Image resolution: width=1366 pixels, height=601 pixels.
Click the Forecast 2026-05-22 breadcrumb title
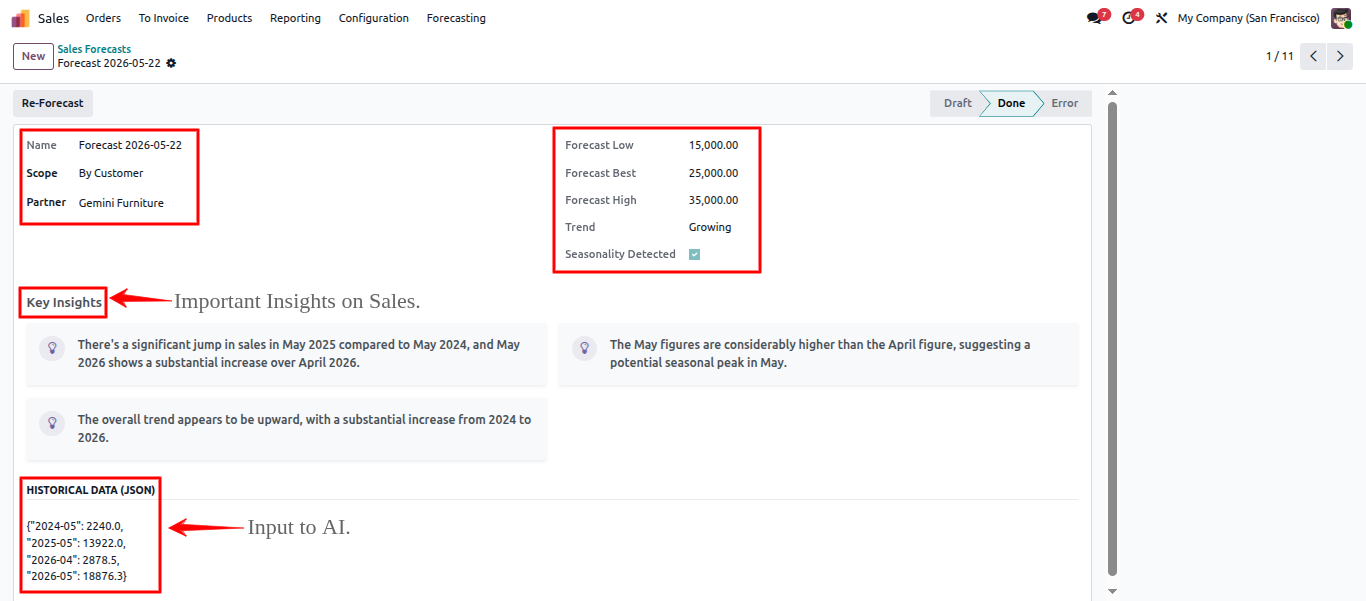pos(109,63)
